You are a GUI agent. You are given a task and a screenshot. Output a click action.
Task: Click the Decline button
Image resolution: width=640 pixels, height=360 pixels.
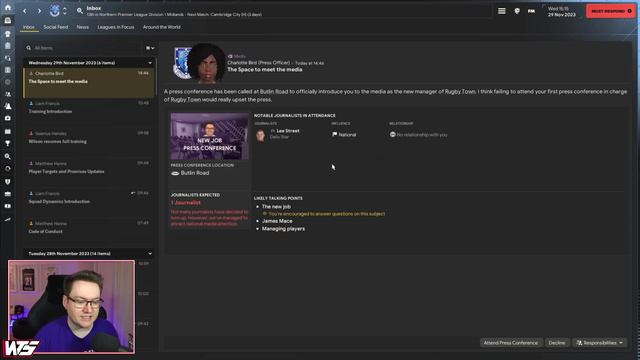(557, 343)
